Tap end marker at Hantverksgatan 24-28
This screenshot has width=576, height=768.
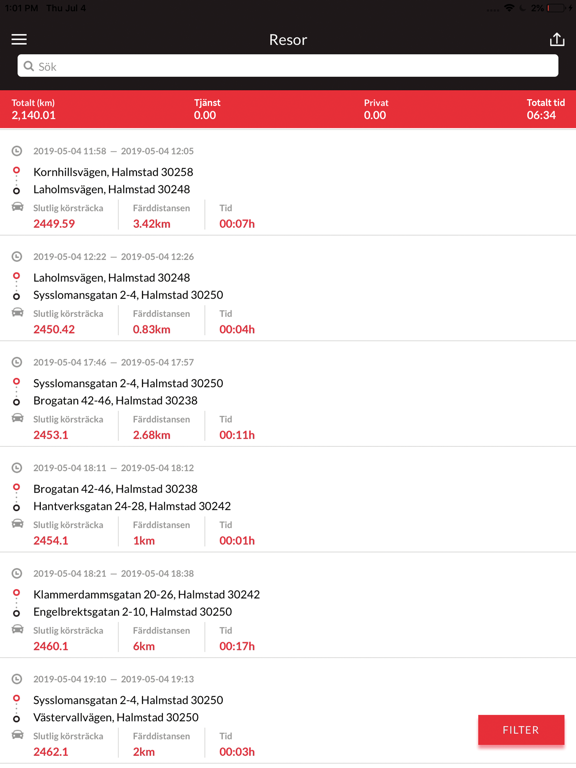[16, 507]
